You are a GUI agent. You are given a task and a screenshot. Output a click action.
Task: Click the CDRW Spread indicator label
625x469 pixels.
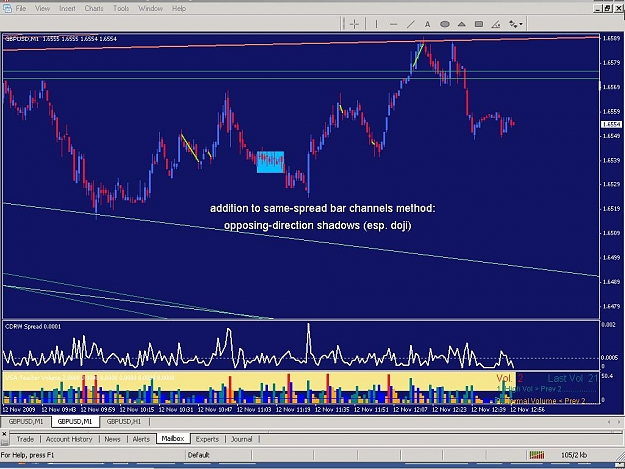click(33, 326)
